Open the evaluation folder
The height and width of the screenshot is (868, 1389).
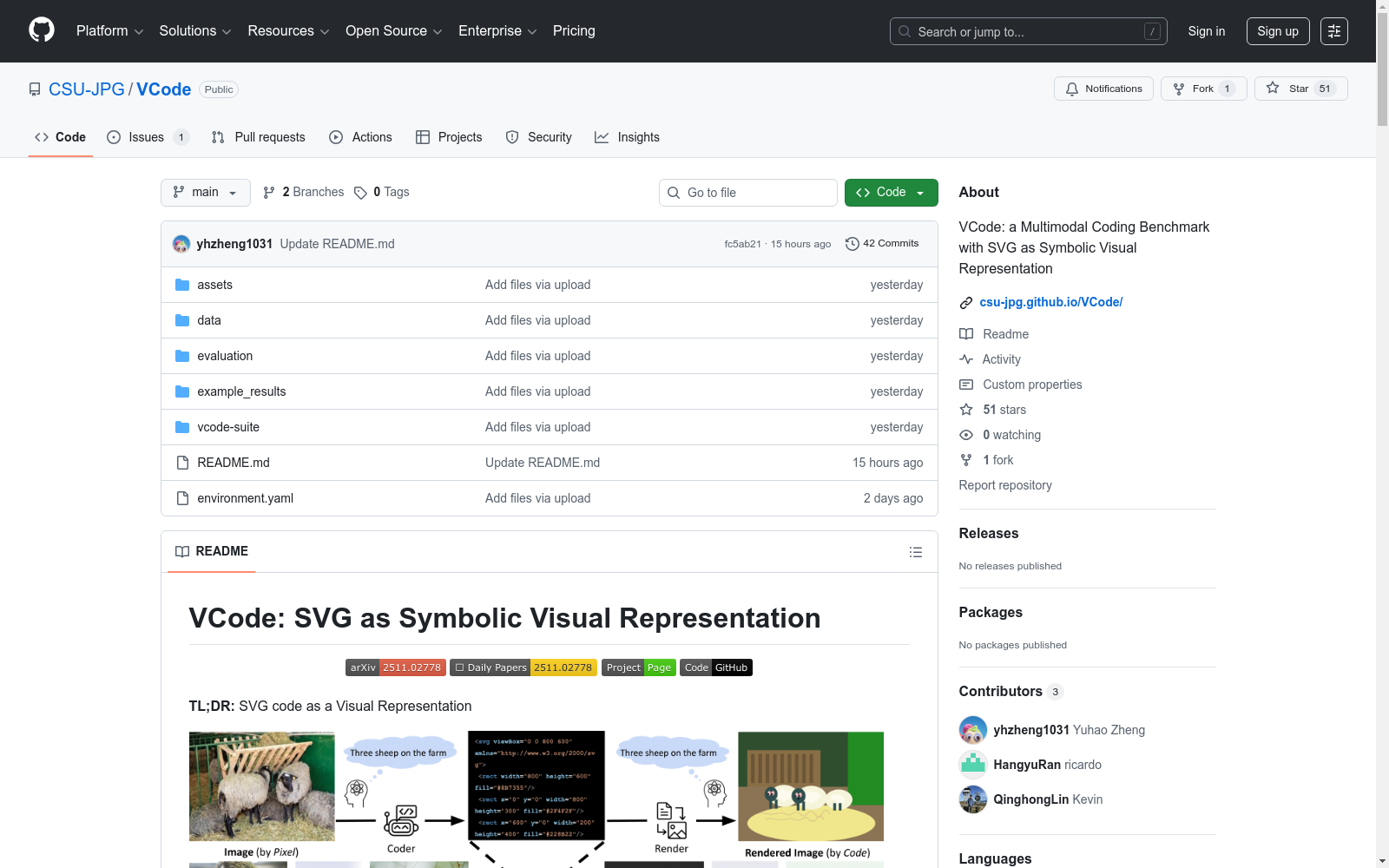225,356
